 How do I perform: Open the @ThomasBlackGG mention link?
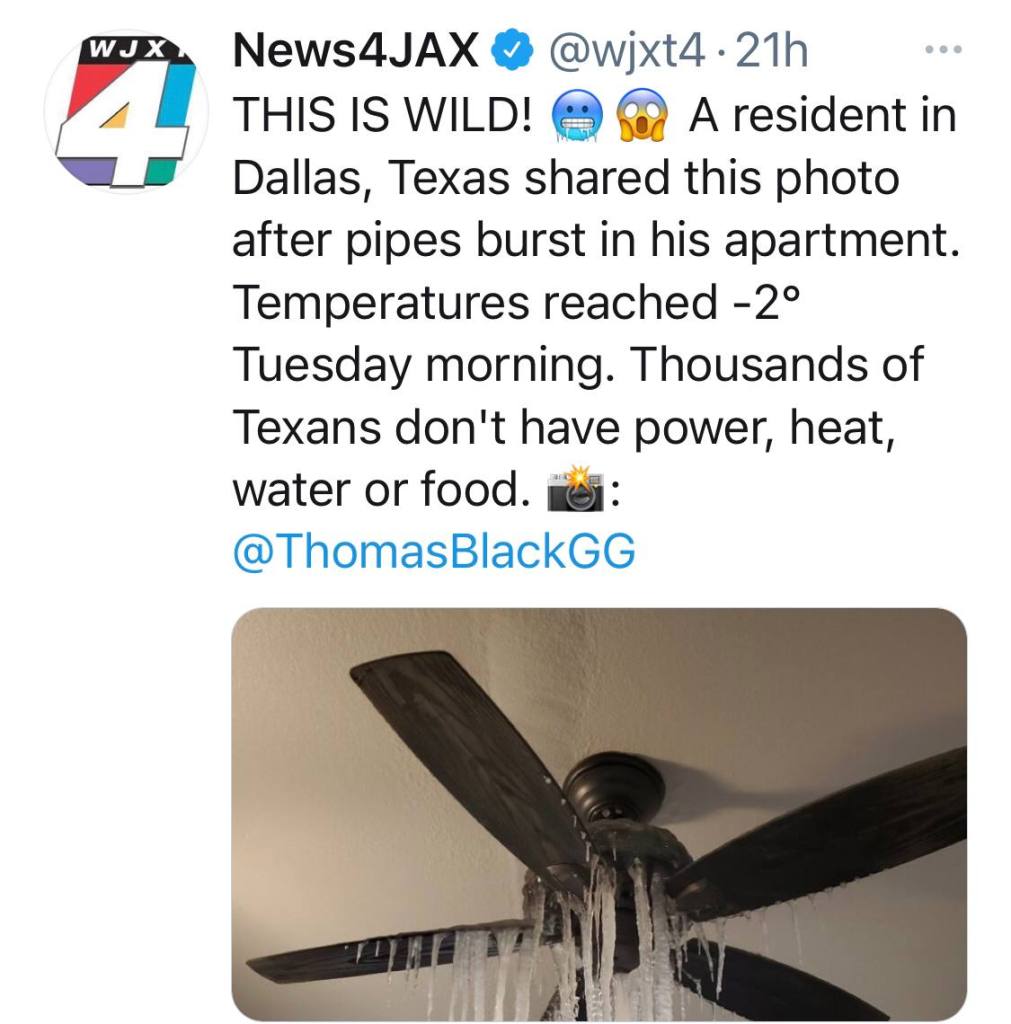(x=434, y=551)
